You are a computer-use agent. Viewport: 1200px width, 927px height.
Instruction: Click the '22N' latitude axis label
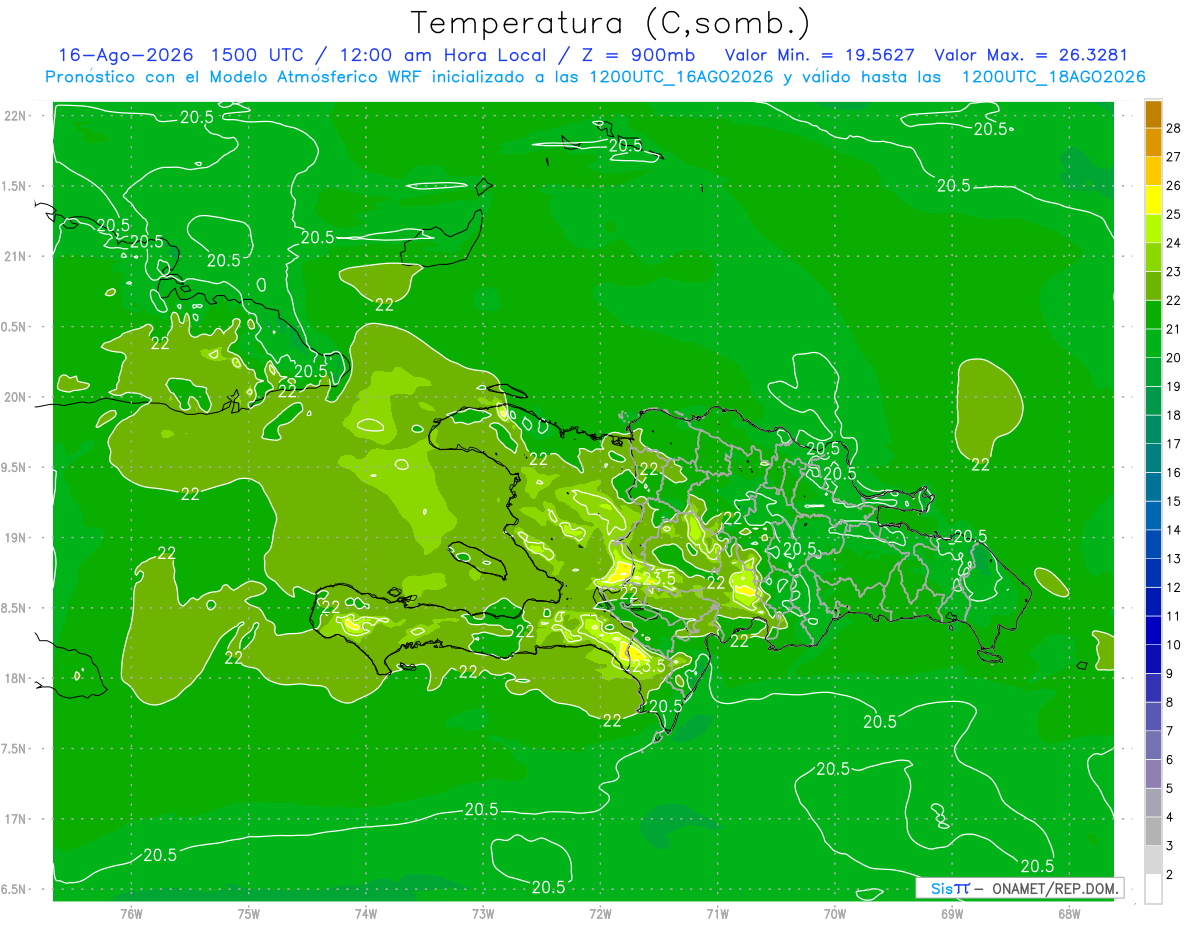click(15, 116)
